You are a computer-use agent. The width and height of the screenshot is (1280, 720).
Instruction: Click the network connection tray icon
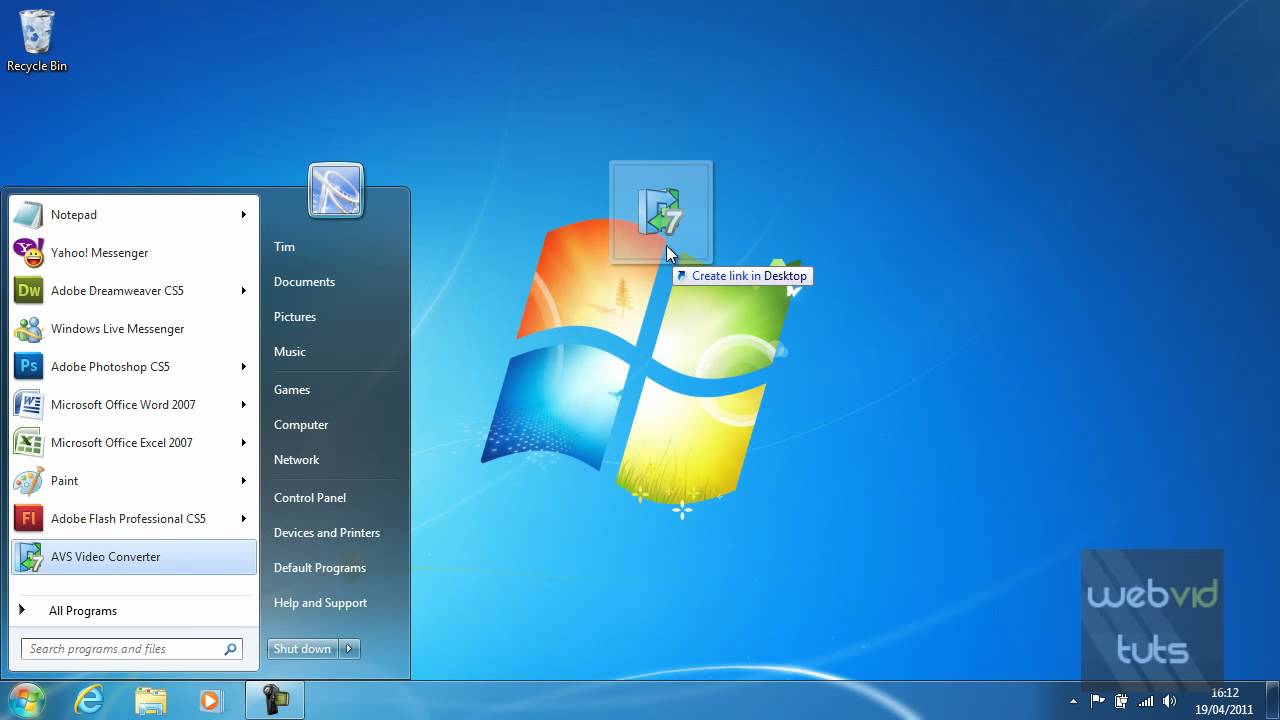(x=1146, y=701)
